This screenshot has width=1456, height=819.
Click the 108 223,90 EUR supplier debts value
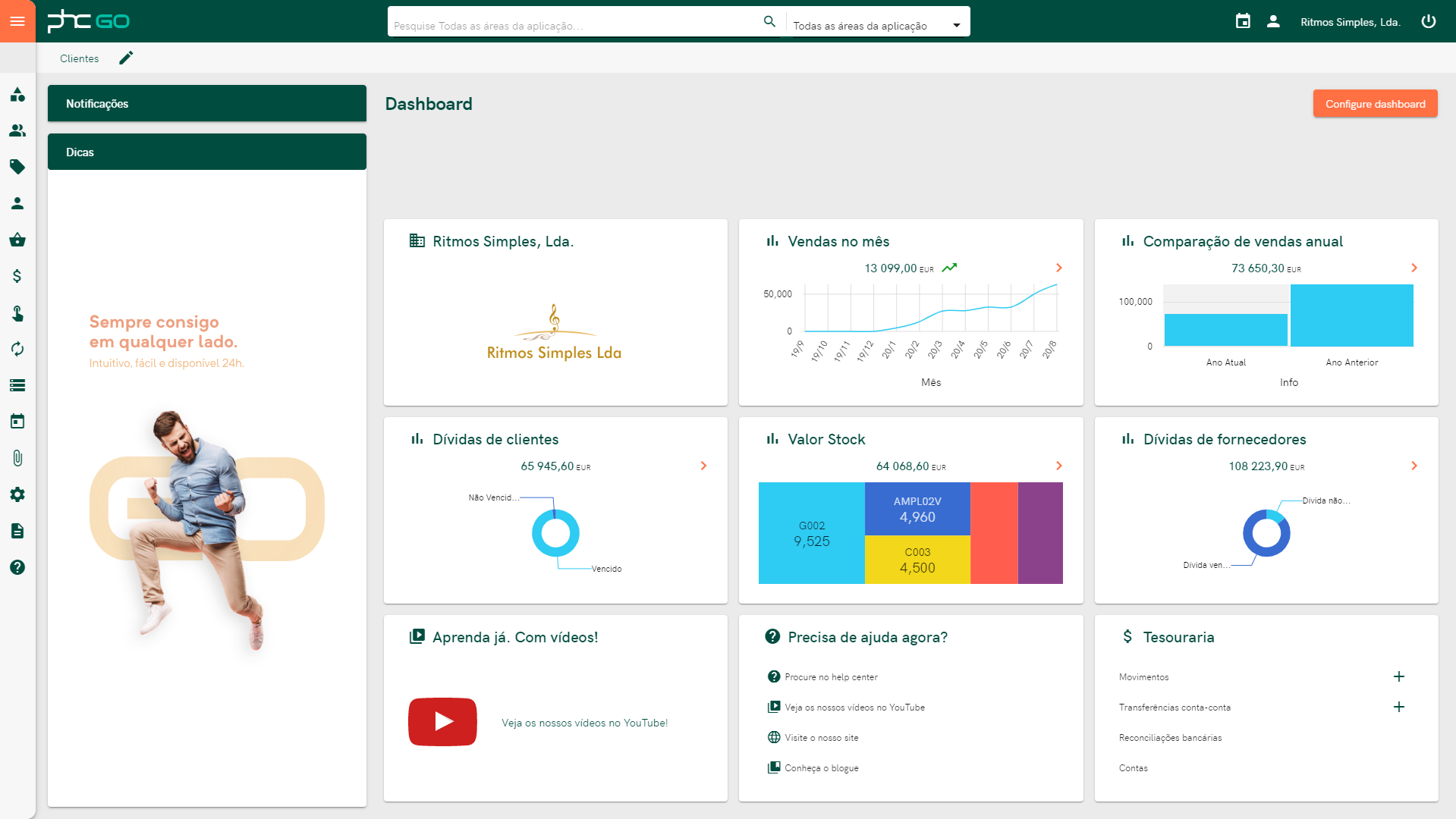[1266, 466]
